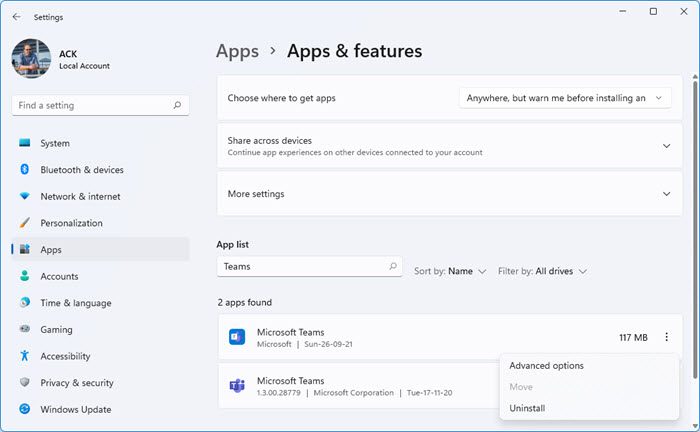The width and height of the screenshot is (700, 432).
Task: Open the 'Choose where to get apps' dropdown
Action: click(x=565, y=98)
